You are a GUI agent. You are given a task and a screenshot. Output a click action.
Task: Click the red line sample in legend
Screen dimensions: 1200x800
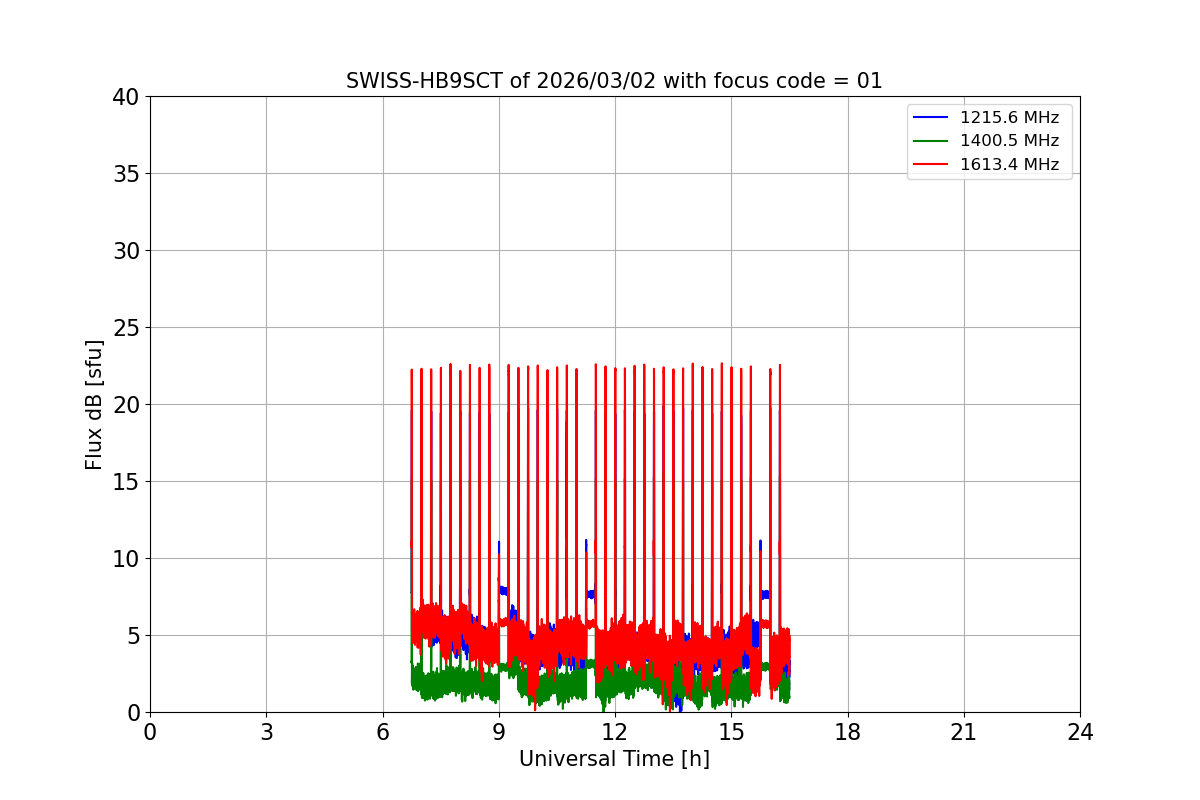click(x=931, y=165)
